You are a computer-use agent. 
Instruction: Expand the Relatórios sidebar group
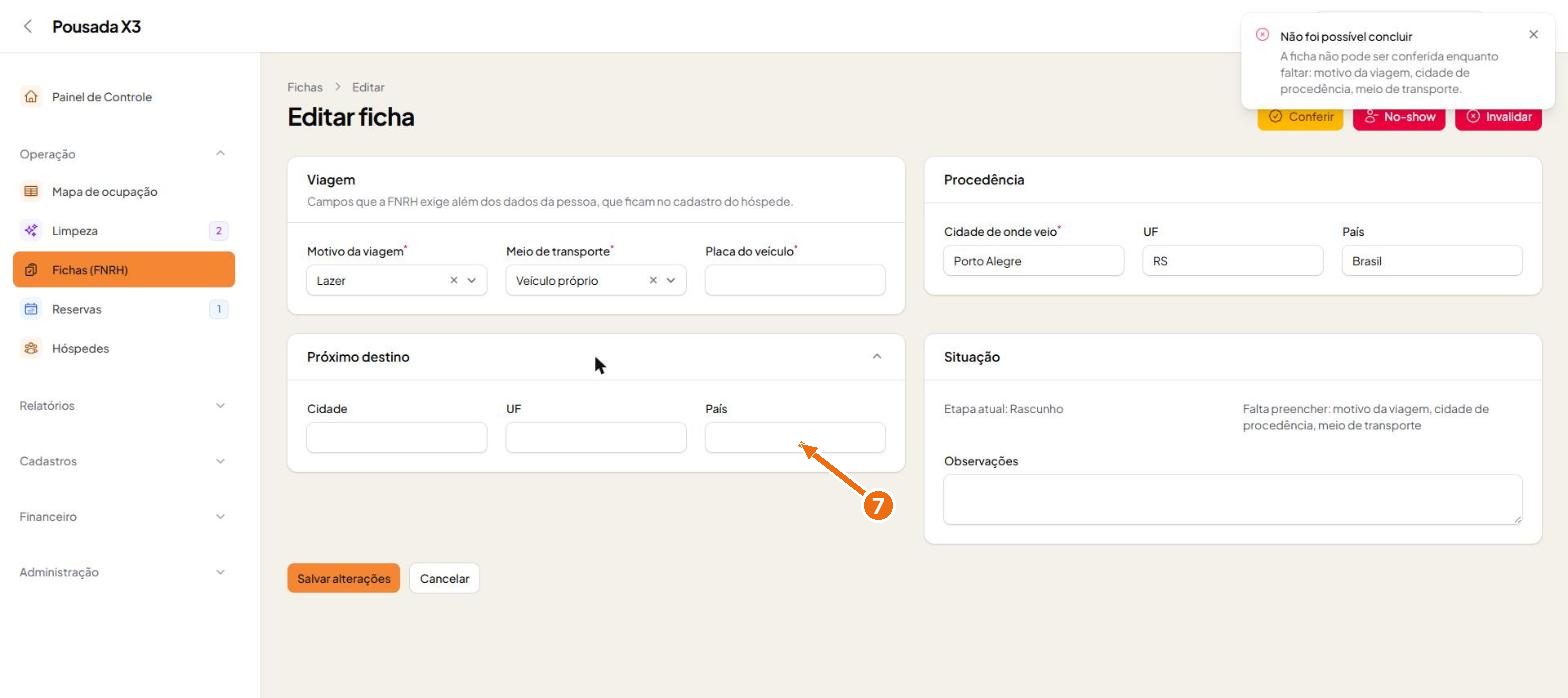coord(220,406)
